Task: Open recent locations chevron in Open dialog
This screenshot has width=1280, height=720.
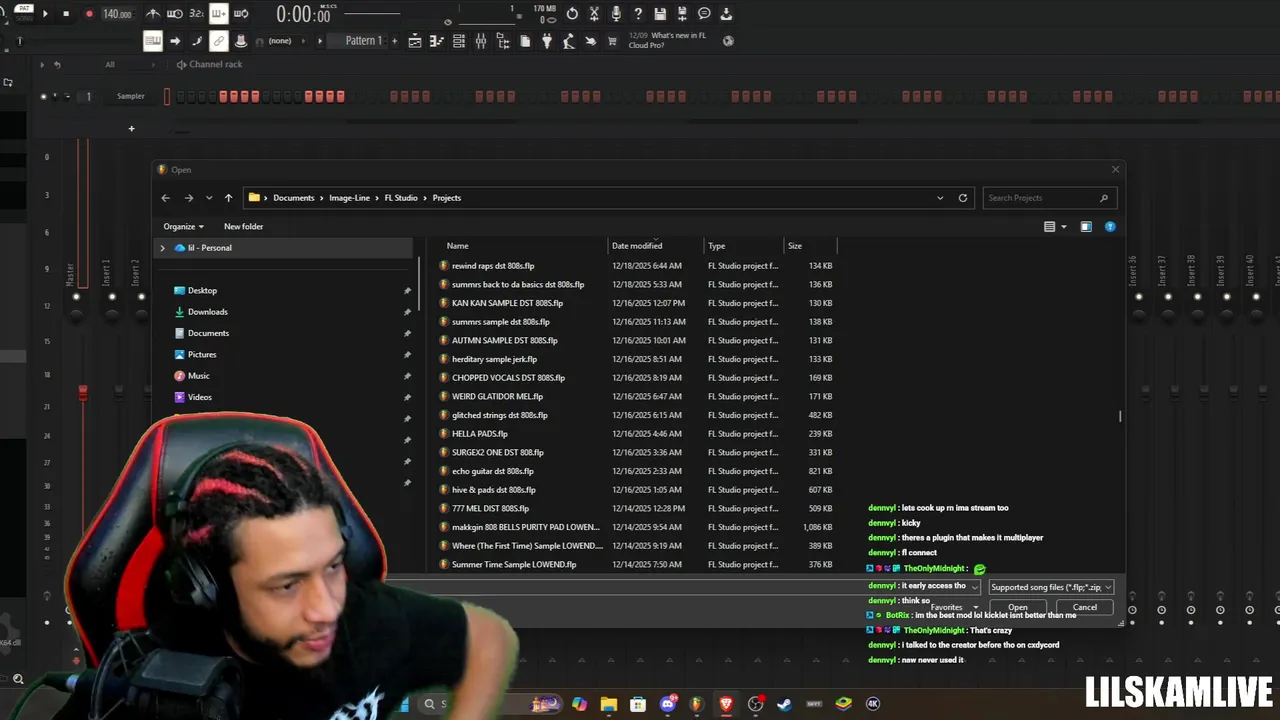Action: pyautogui.click(x=208, y=198)
